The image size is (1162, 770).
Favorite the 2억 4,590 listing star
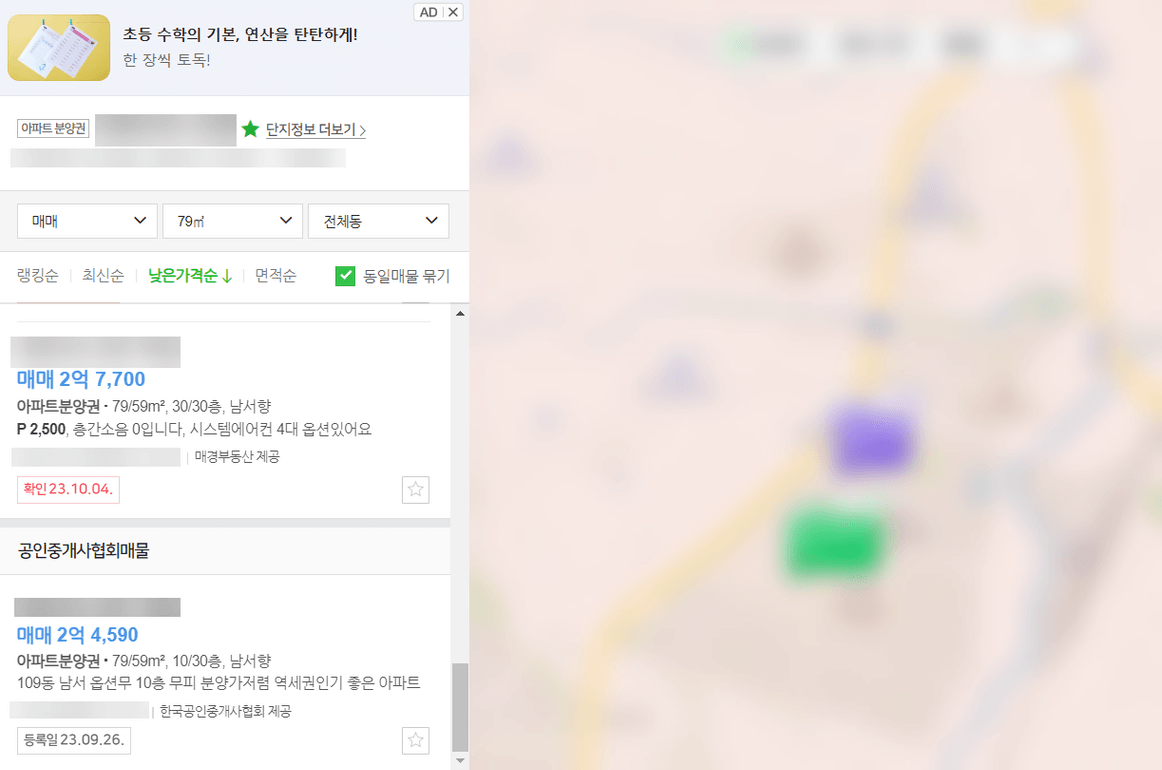[x=415, y=740]
